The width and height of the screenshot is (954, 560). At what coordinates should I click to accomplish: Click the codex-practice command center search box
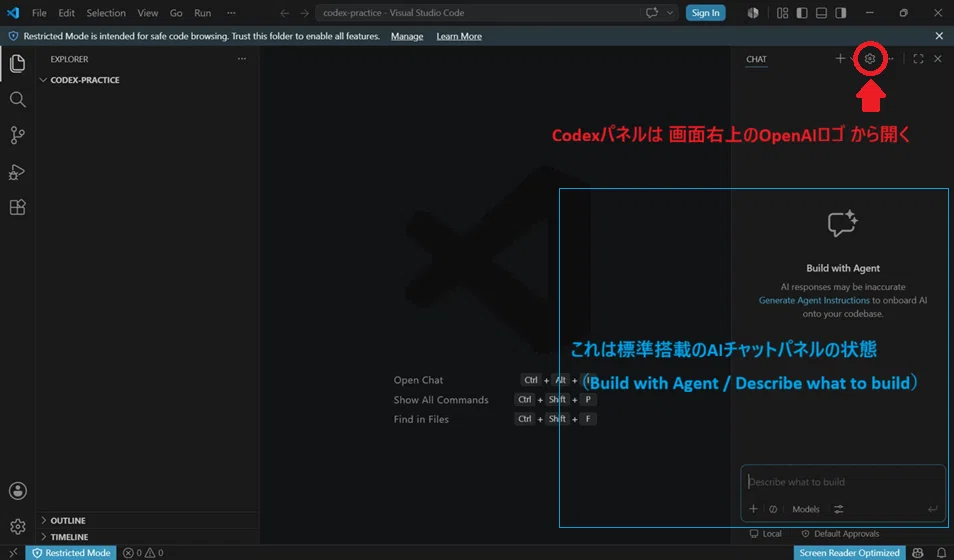478,13
